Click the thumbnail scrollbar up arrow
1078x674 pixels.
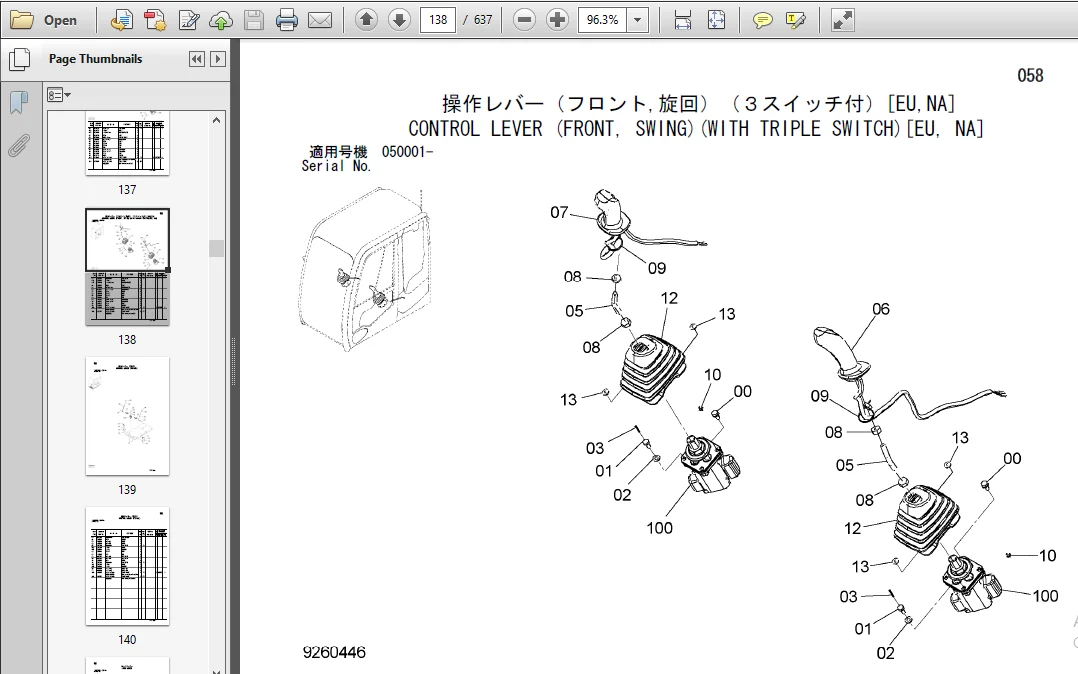(217, 120)
